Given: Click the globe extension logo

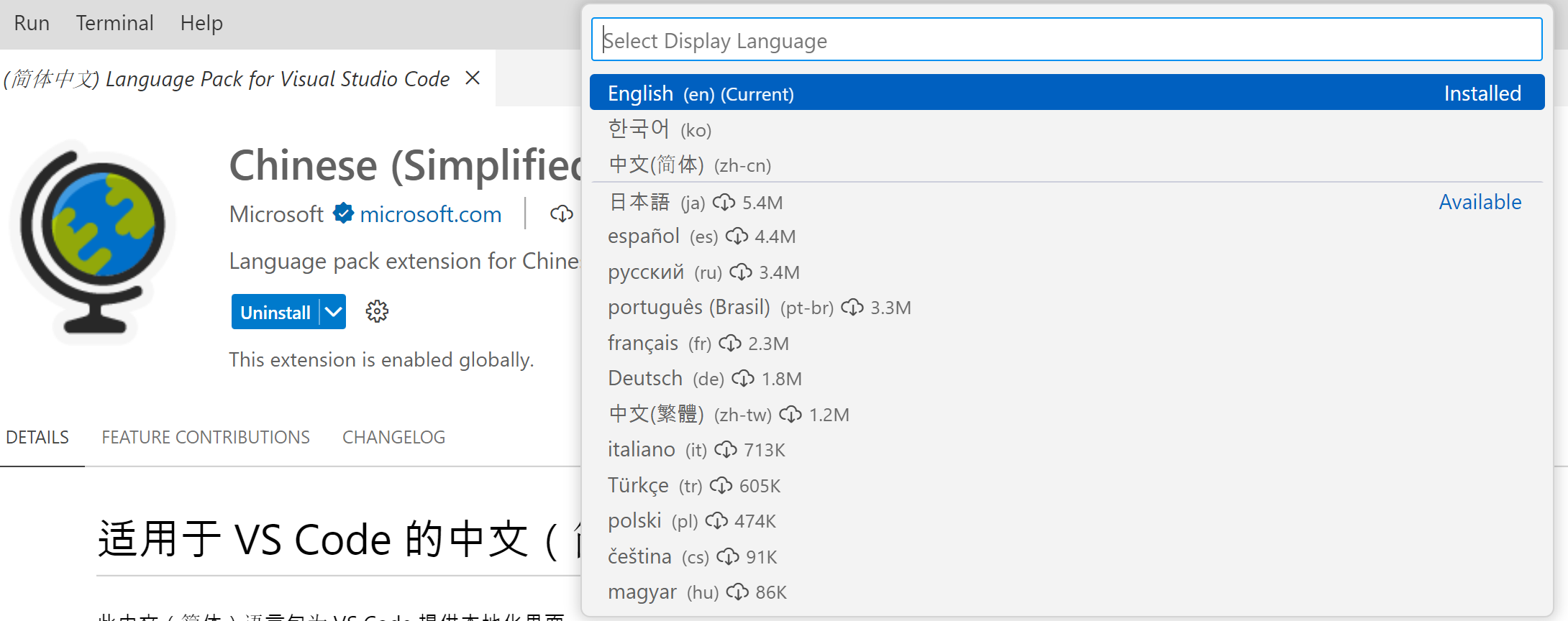Looking at the screenshot, I should pyautogui.click(x=92, y=241).
